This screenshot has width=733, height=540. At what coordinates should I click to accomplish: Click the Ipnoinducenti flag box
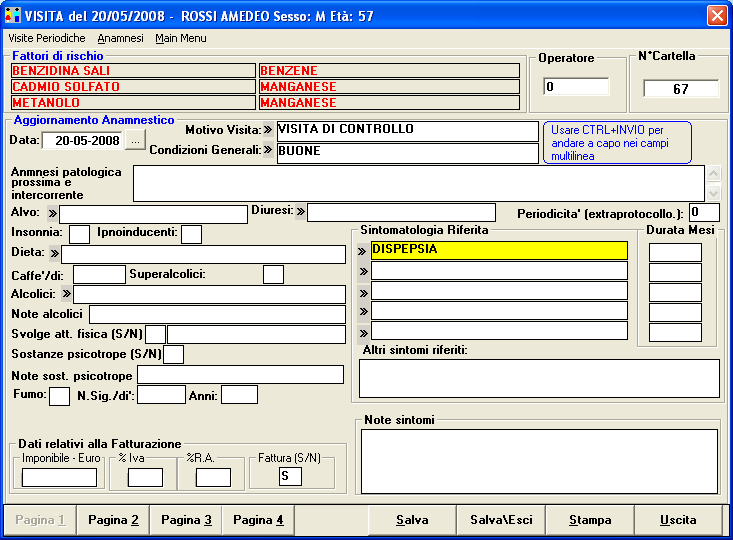click(x=191, y=234)
